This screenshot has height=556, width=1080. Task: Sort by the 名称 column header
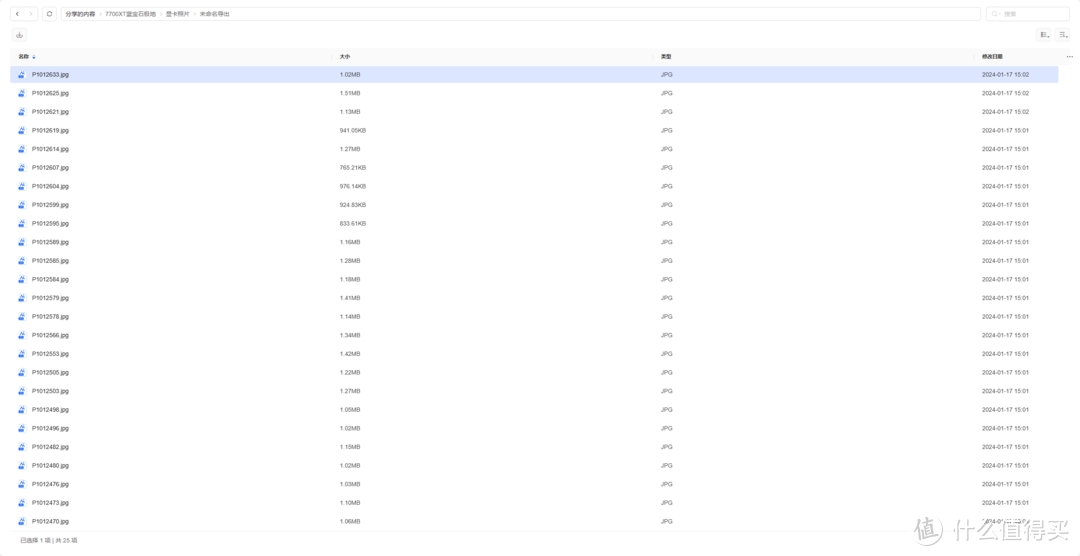pyautogui.click(x=23, y=56)
